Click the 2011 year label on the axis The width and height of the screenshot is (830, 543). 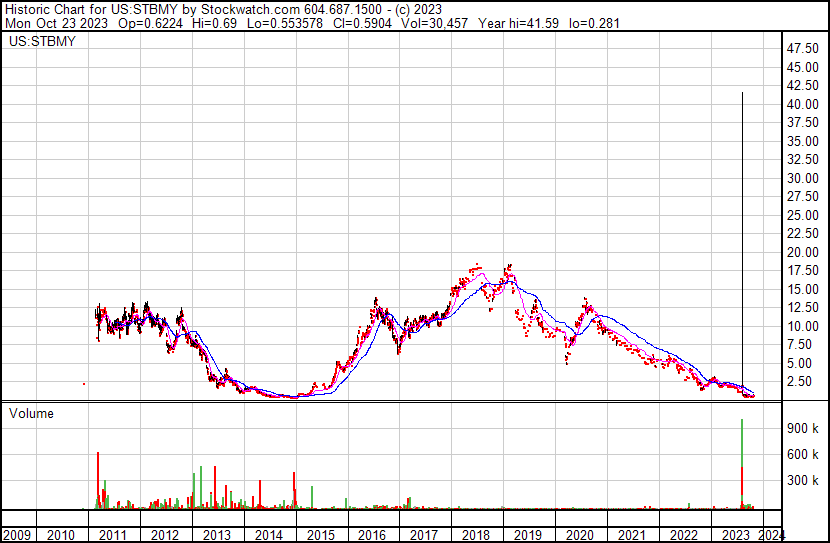coord(112,535)
